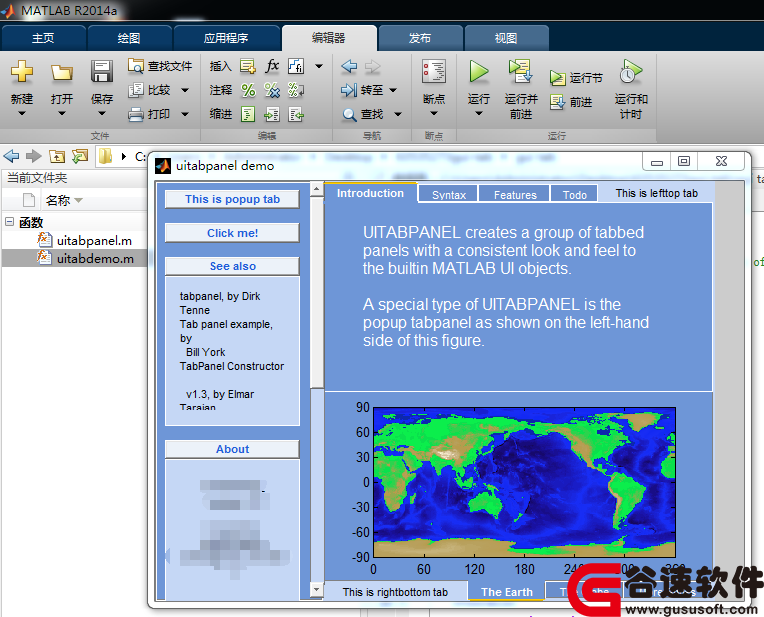The height and width of the screenshot is (617, 764).
Task: Click the Breakpoints (断点) icon
Action: point(434,72)
